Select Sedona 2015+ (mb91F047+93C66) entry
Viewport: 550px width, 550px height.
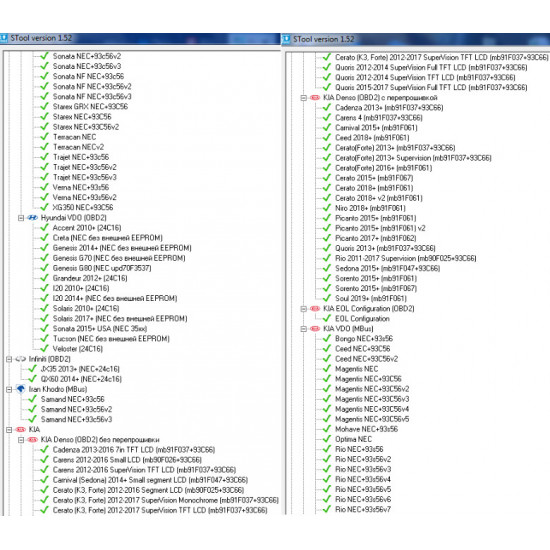388,268
